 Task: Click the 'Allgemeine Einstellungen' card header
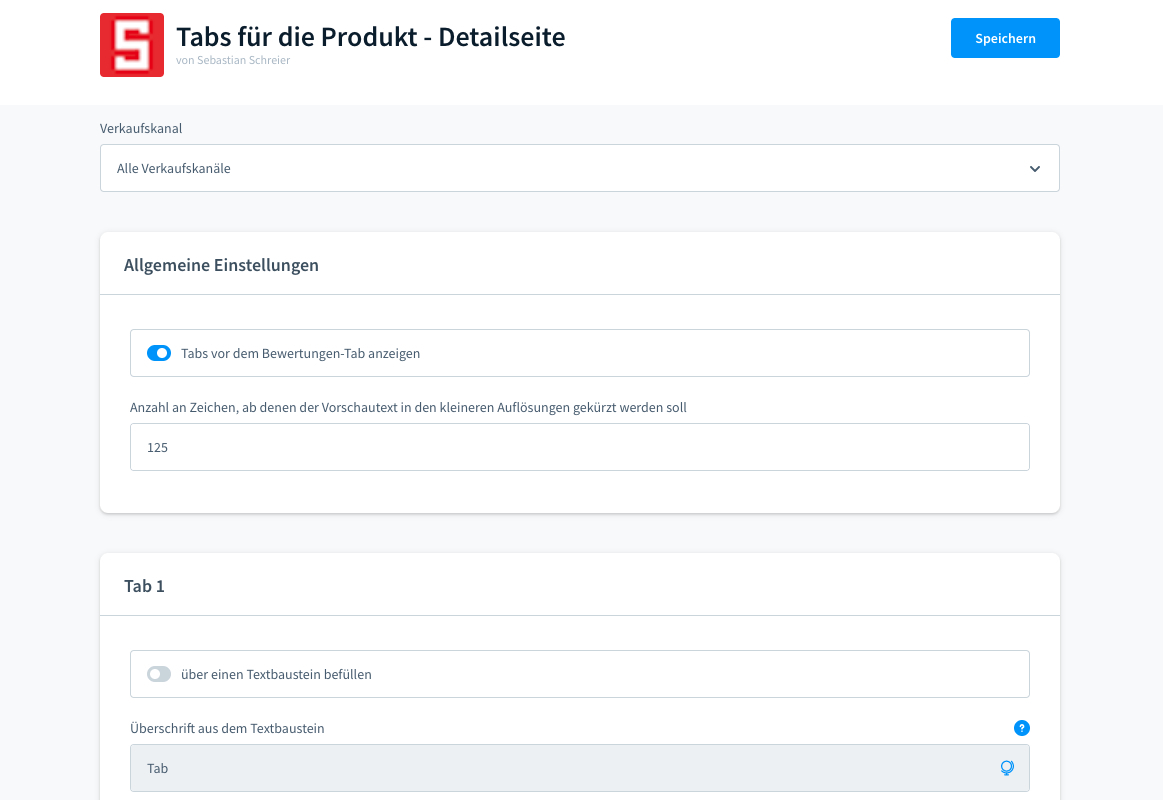221,265
